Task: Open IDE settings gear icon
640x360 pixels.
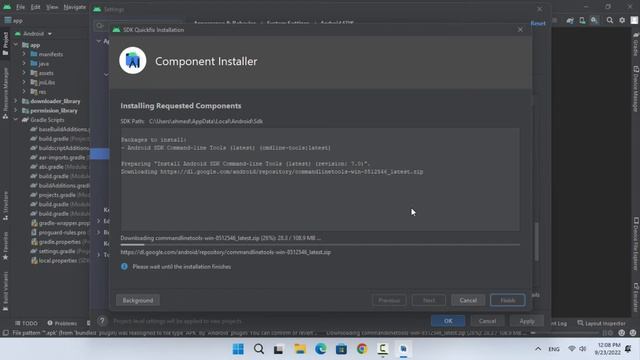Action: coord(622,20)
